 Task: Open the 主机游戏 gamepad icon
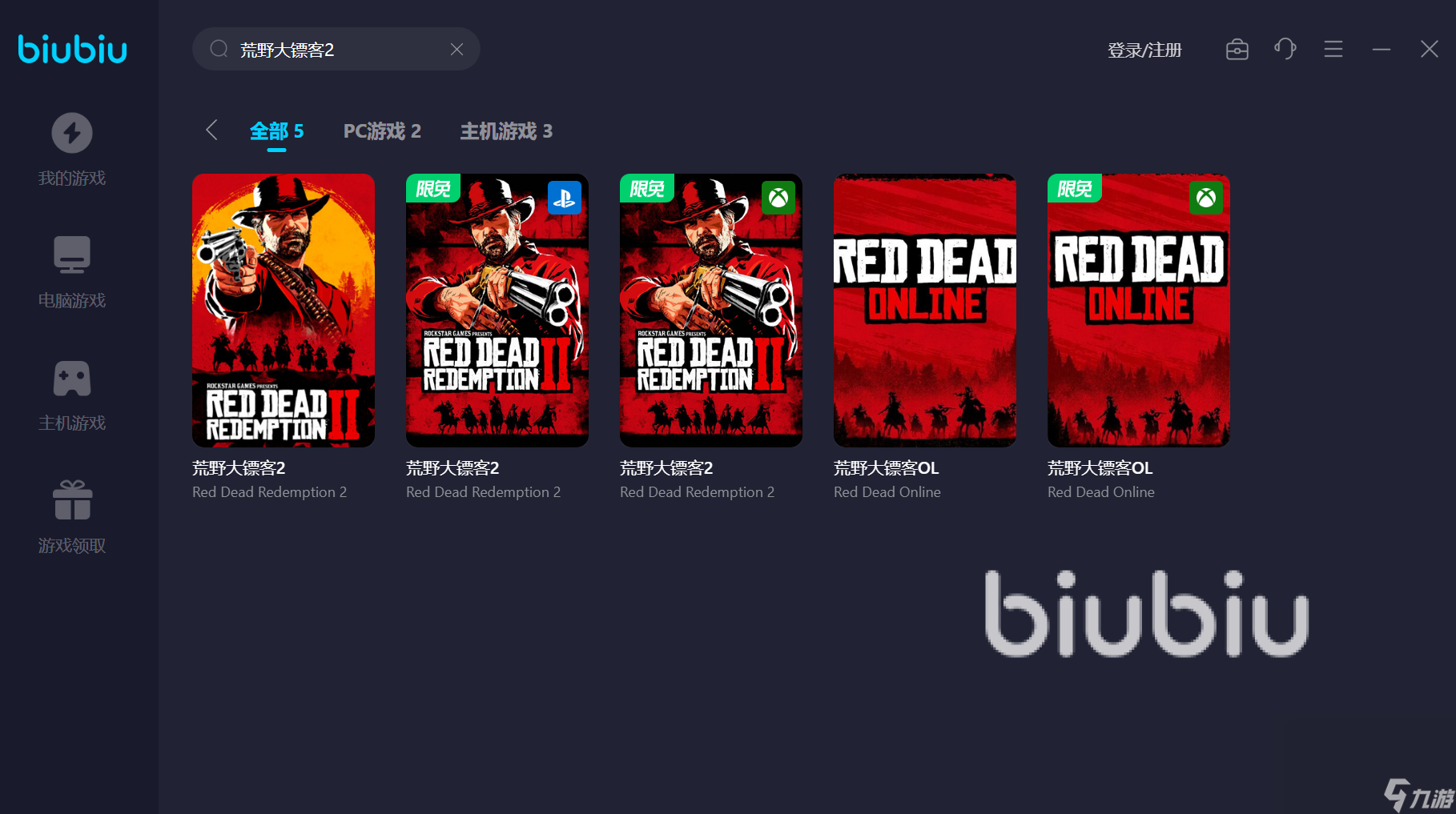pos(72,378)
